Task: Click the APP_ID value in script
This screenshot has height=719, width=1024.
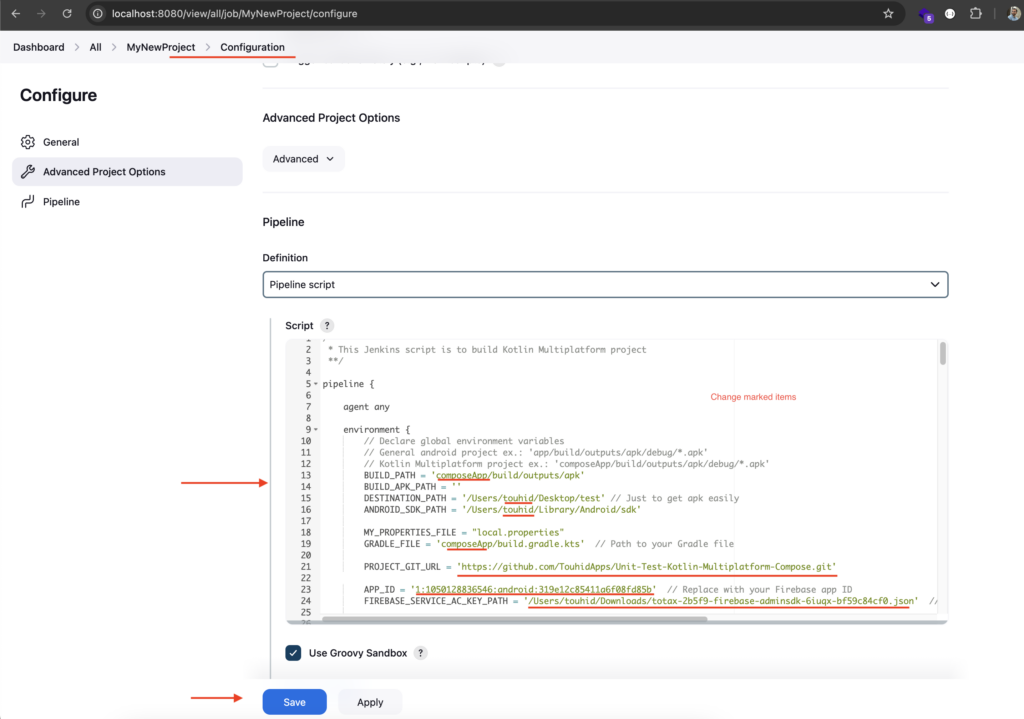Action: click(x=533, y=590)
